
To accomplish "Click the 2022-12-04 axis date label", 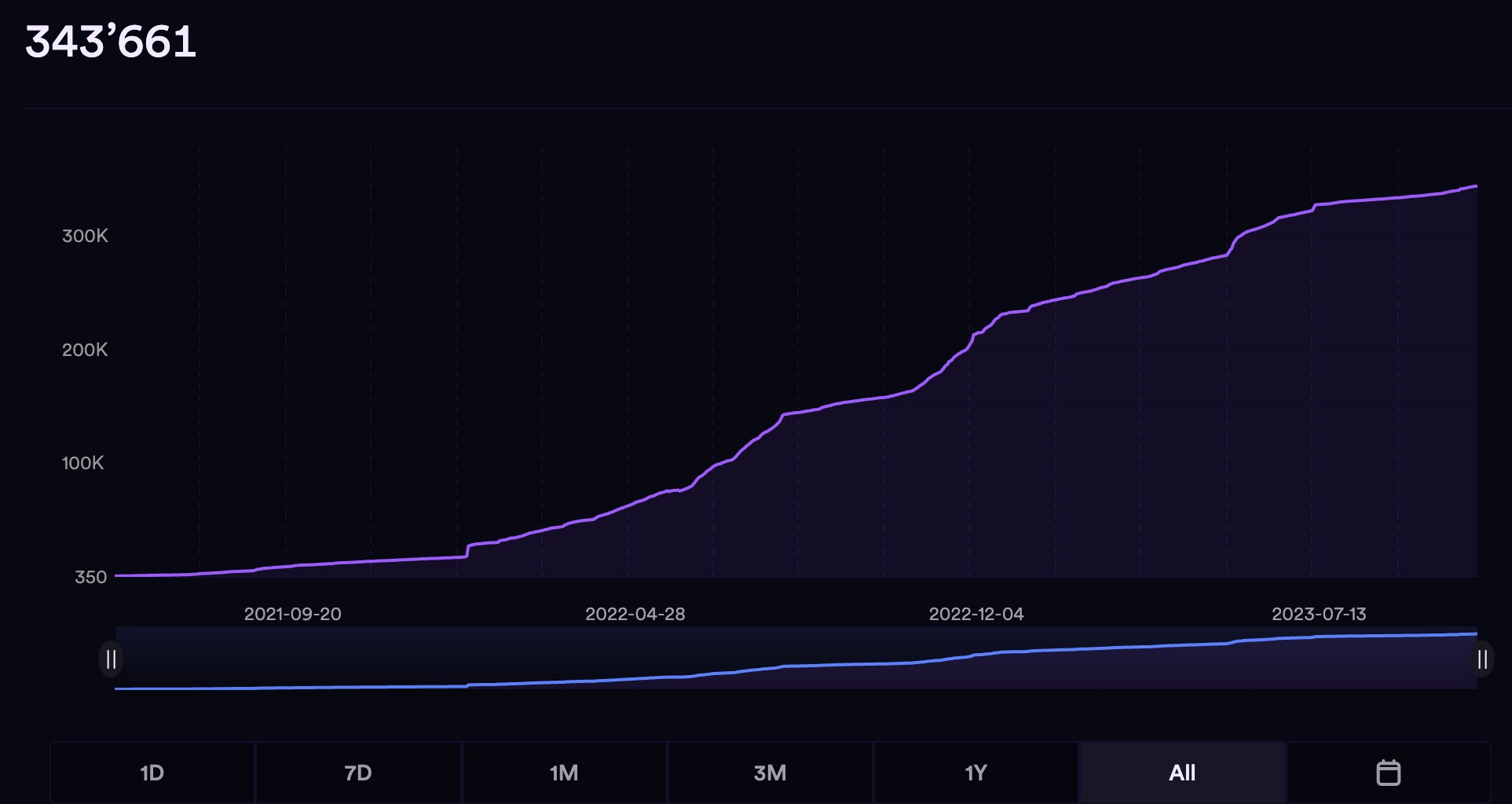I will 978,615.
